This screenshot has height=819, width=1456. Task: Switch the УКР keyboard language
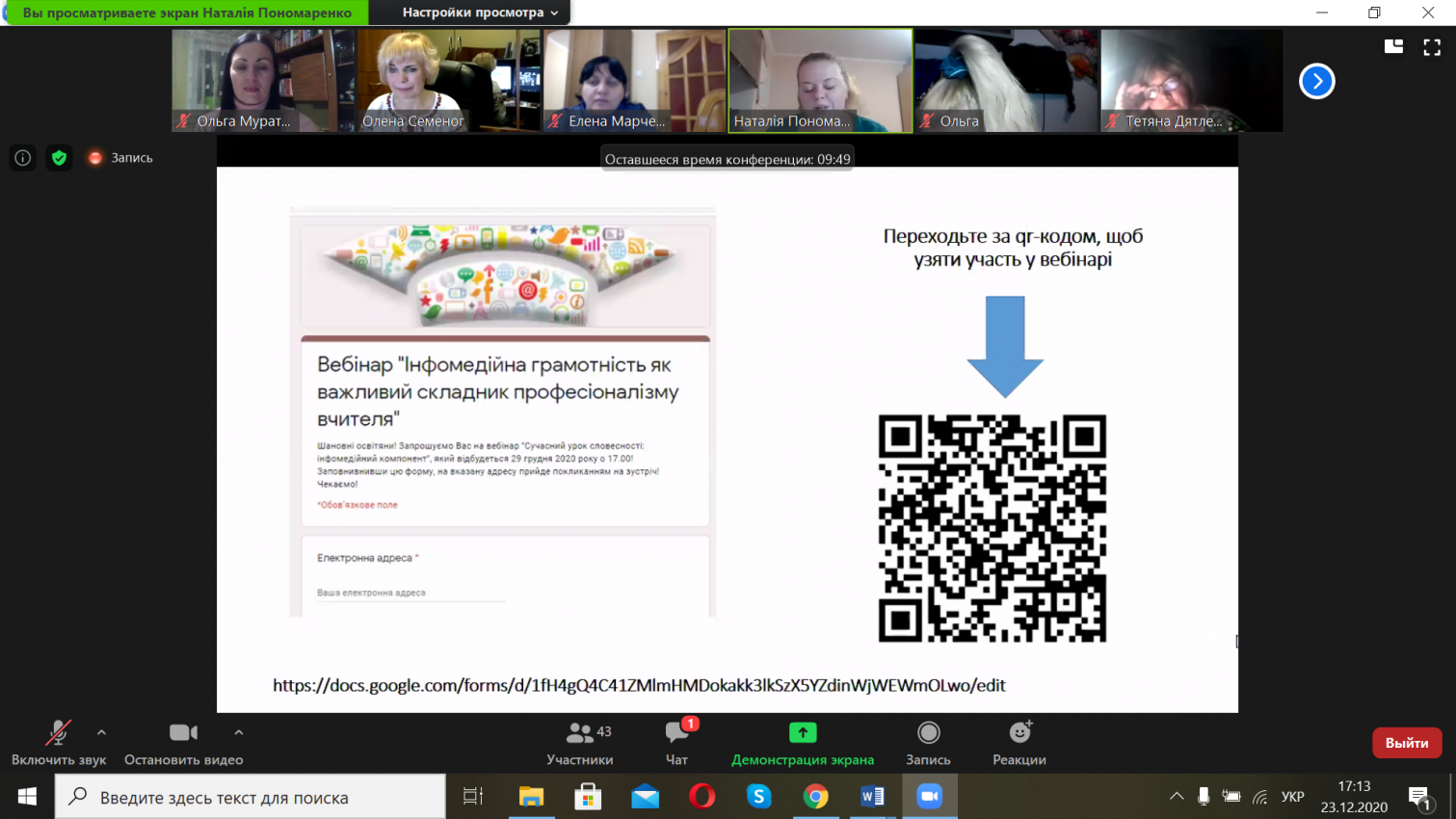tap(1293, 797)
